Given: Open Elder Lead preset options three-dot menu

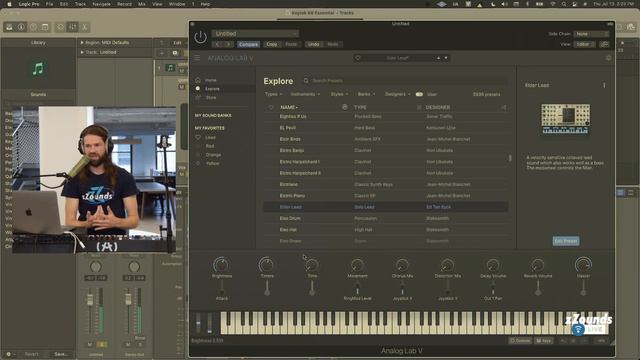Looking at the screenshot, I should (604, 85).
